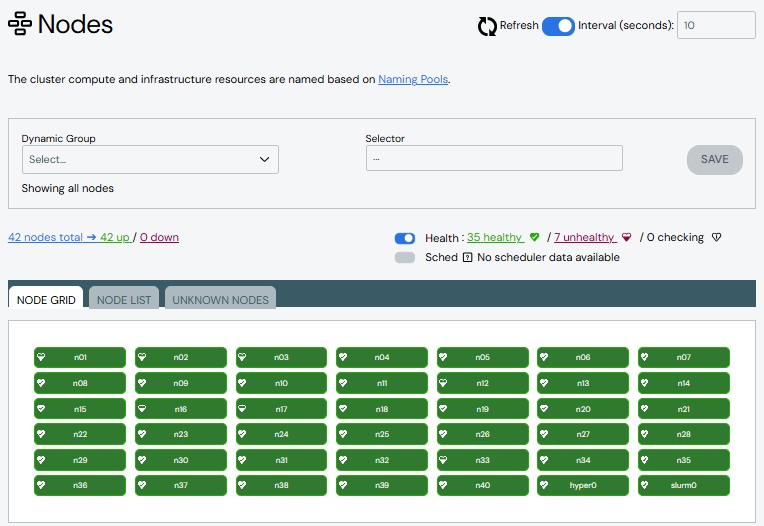764x526 pixels.
Task: Click the checking heart outline icon
Action: click(716, 237)
